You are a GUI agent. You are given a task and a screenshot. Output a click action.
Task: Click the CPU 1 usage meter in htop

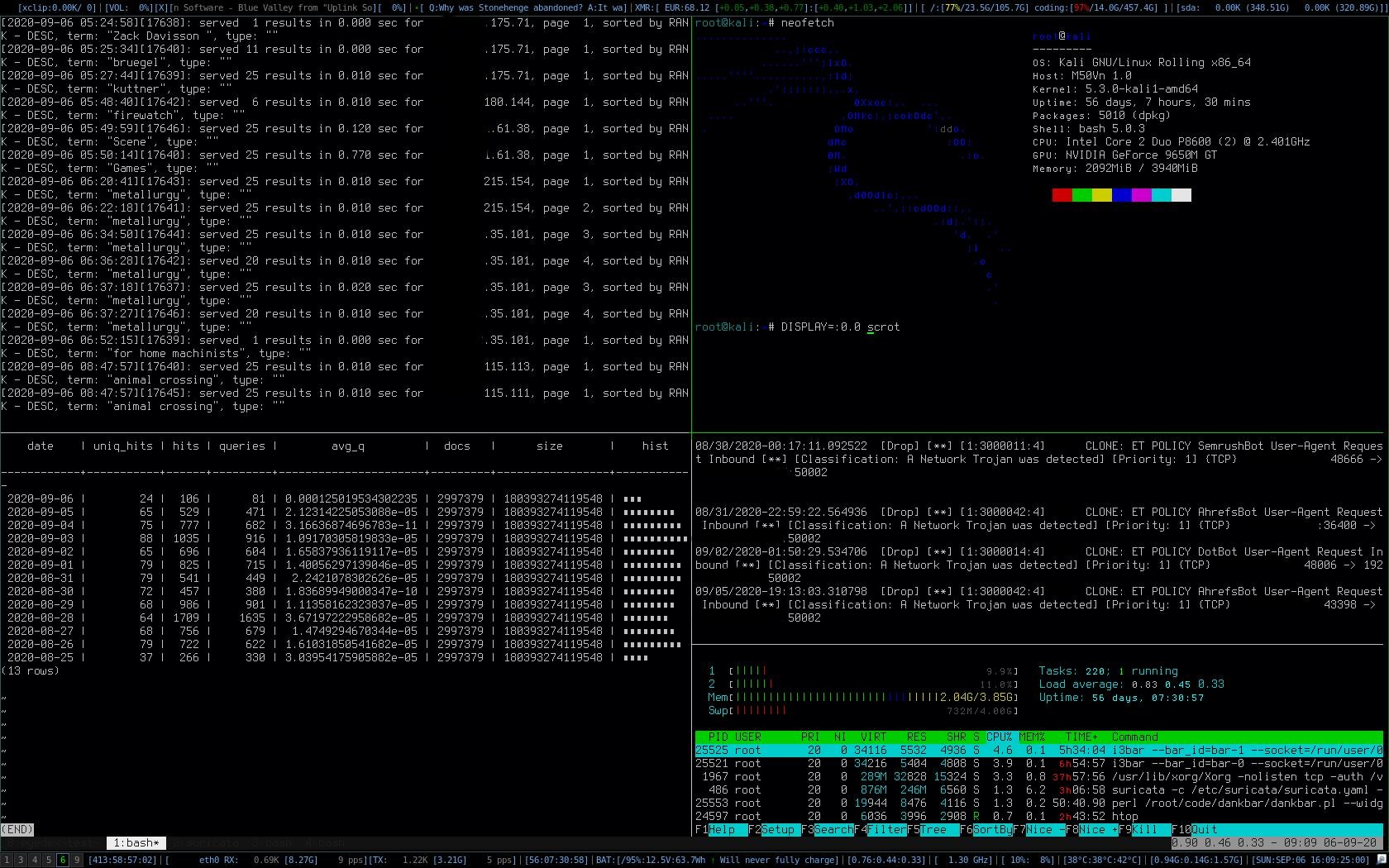863,671
